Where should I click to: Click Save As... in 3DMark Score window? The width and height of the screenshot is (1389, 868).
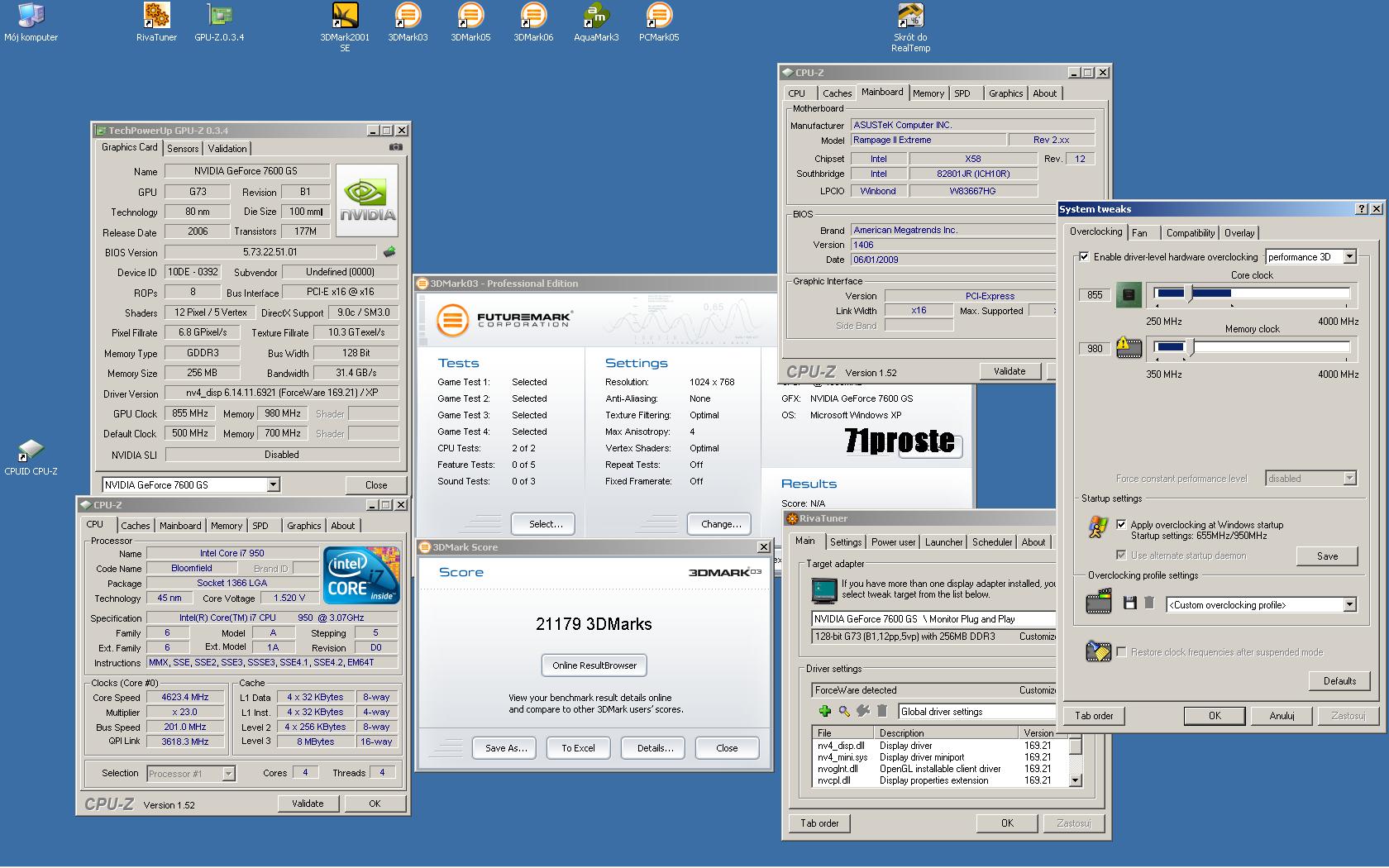(505, 748)
